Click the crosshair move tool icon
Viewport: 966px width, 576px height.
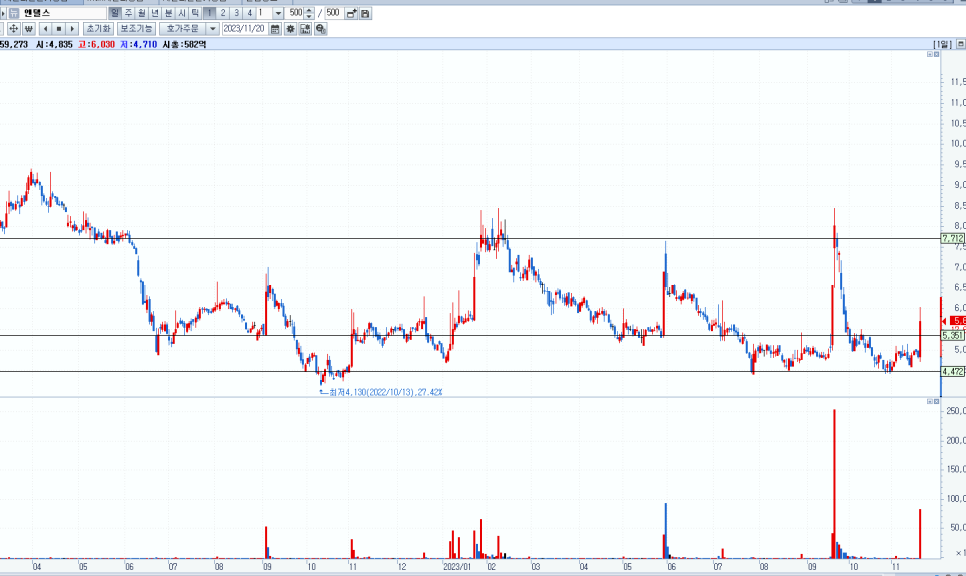(13, 29)
